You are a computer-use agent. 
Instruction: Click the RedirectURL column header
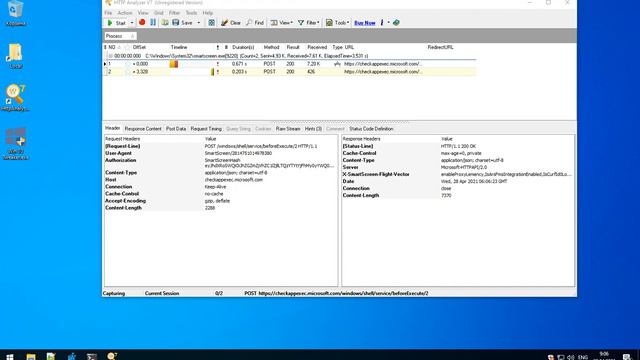pos(440,47)
